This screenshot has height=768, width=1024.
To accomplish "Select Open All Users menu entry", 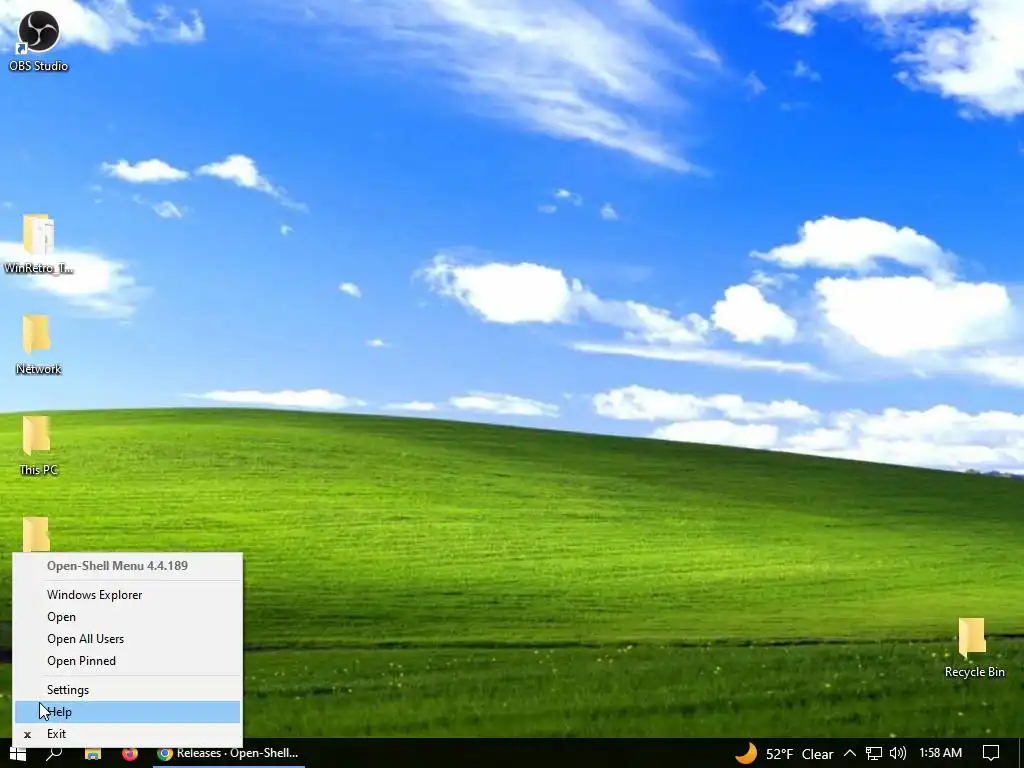I will (128, 639).
